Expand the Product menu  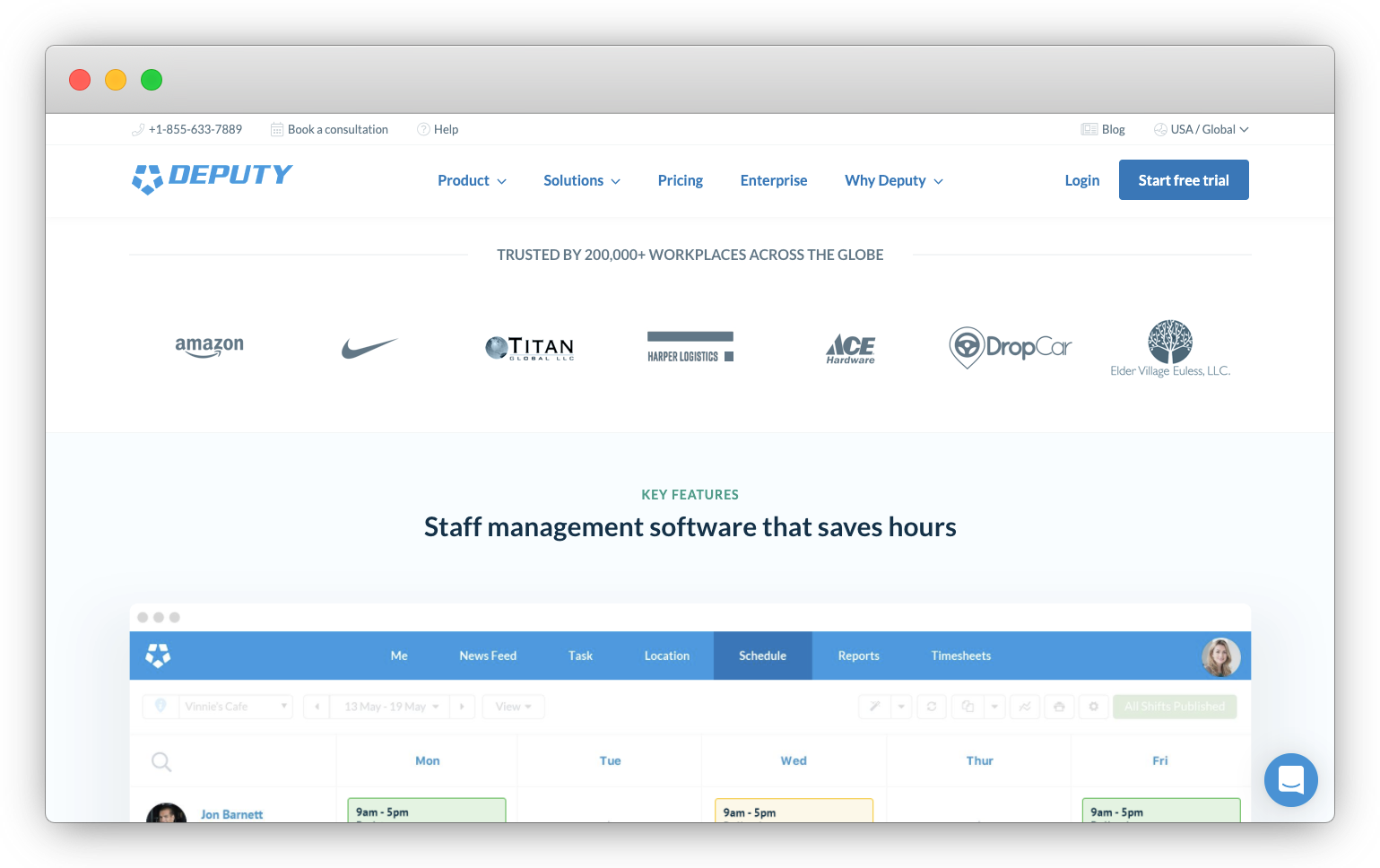click(x=472, y=180)
